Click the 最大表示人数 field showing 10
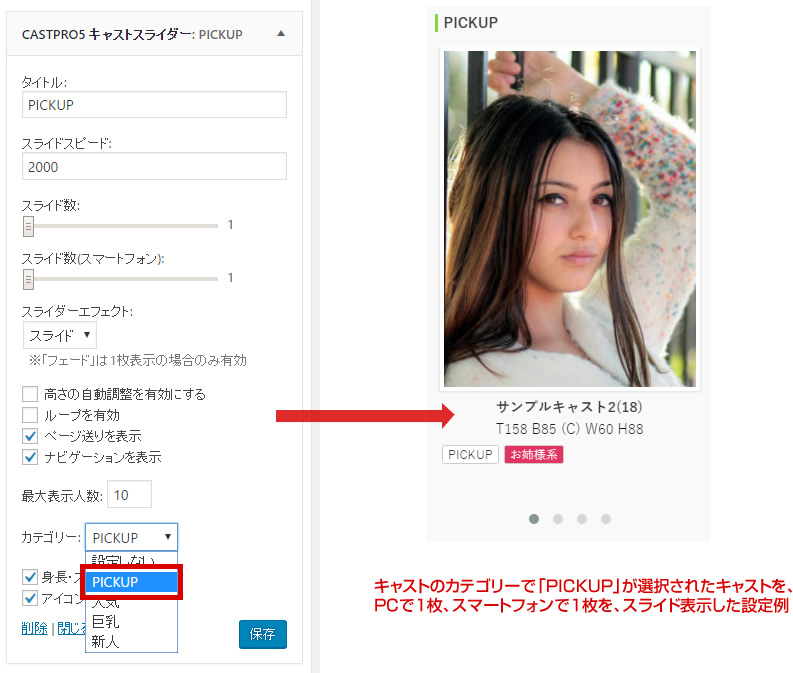This screenshot has width=793, height=673. click(129, 495)
